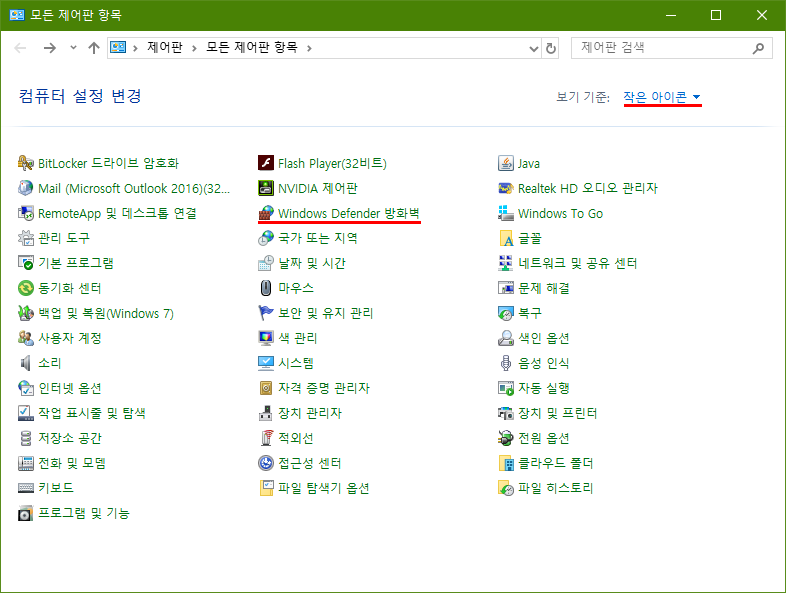This screenshot has height=593, width=786.
Task: Open 색인 옵션 item
Action: click(534, 338)
